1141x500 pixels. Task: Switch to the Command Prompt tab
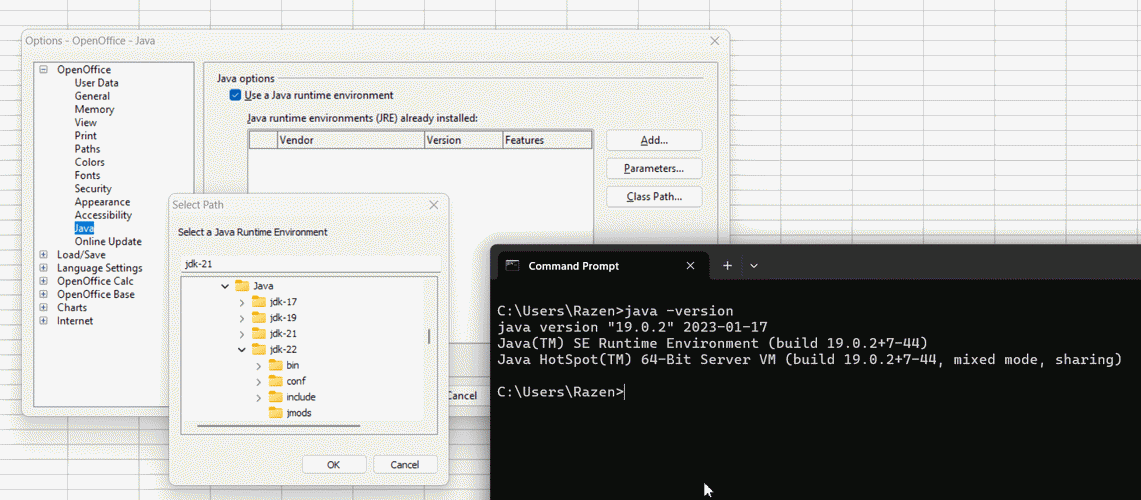tap(603, 266)
